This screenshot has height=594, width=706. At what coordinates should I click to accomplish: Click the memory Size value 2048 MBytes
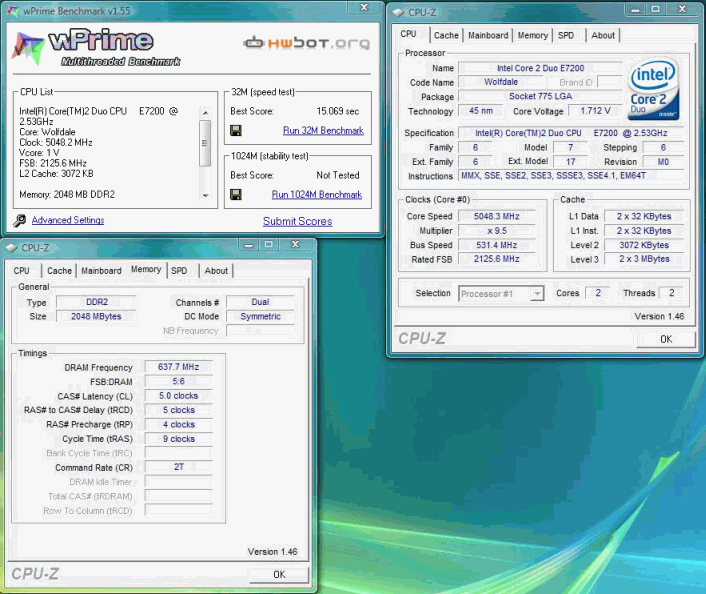tap(96, 317)
